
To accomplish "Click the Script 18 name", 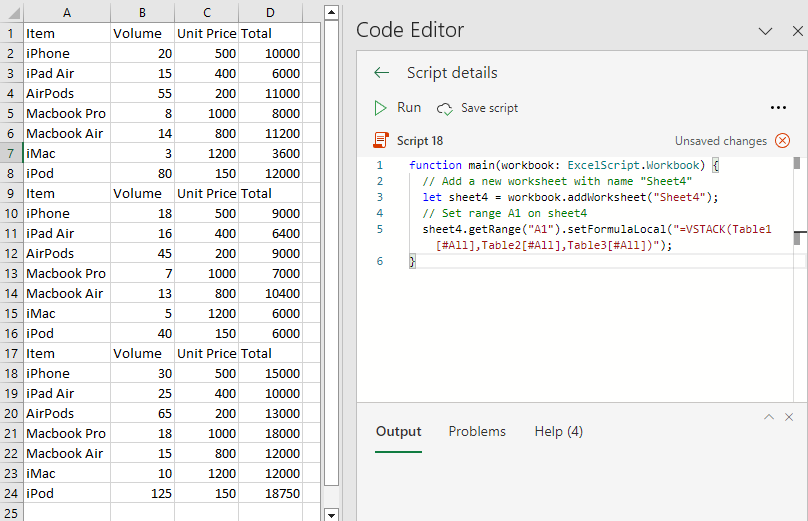I will (420, 141).
